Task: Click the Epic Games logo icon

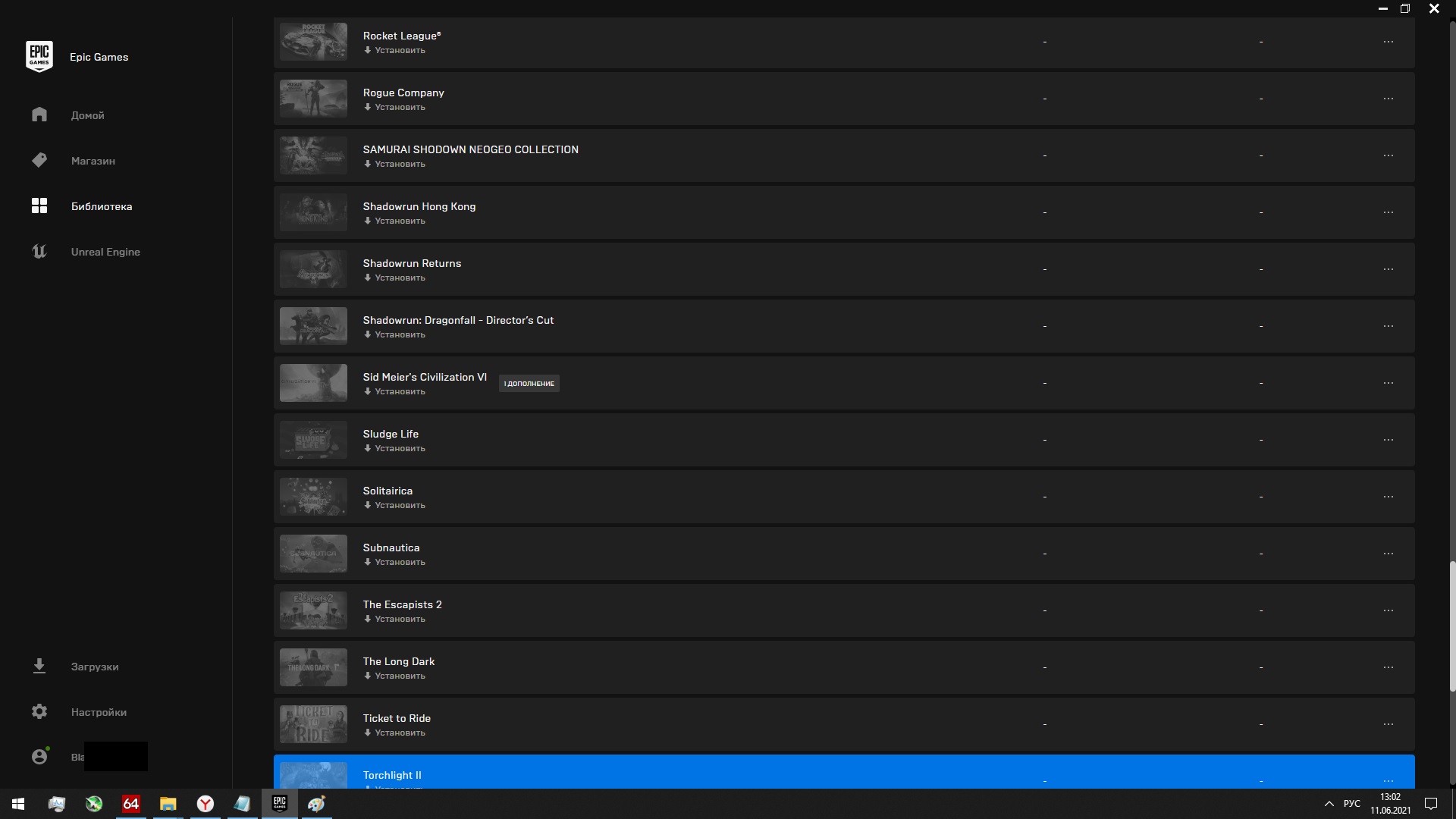Action: pyautogui.click(x=39, y=56)
